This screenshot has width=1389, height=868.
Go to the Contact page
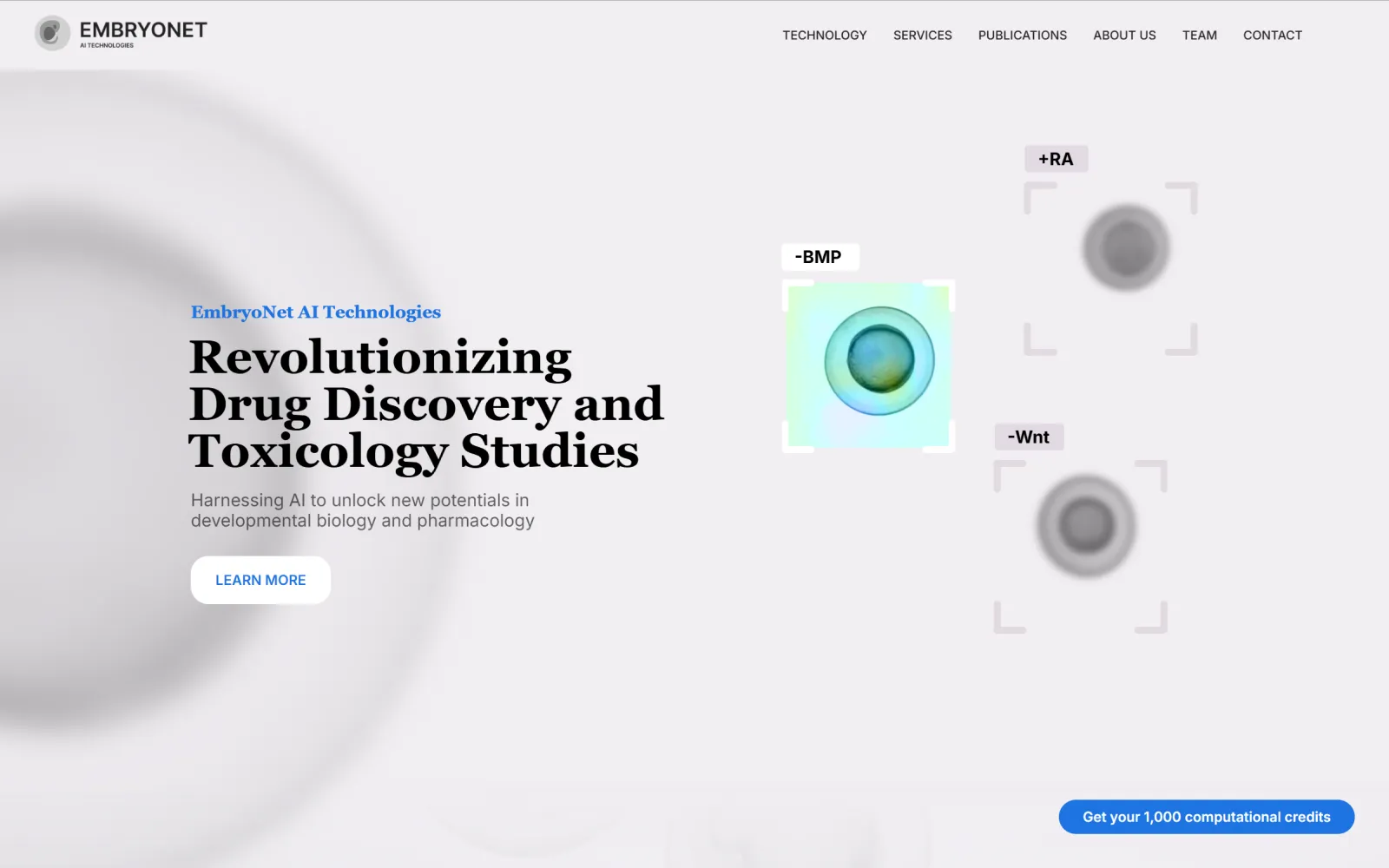click(x=1273, y=36)
